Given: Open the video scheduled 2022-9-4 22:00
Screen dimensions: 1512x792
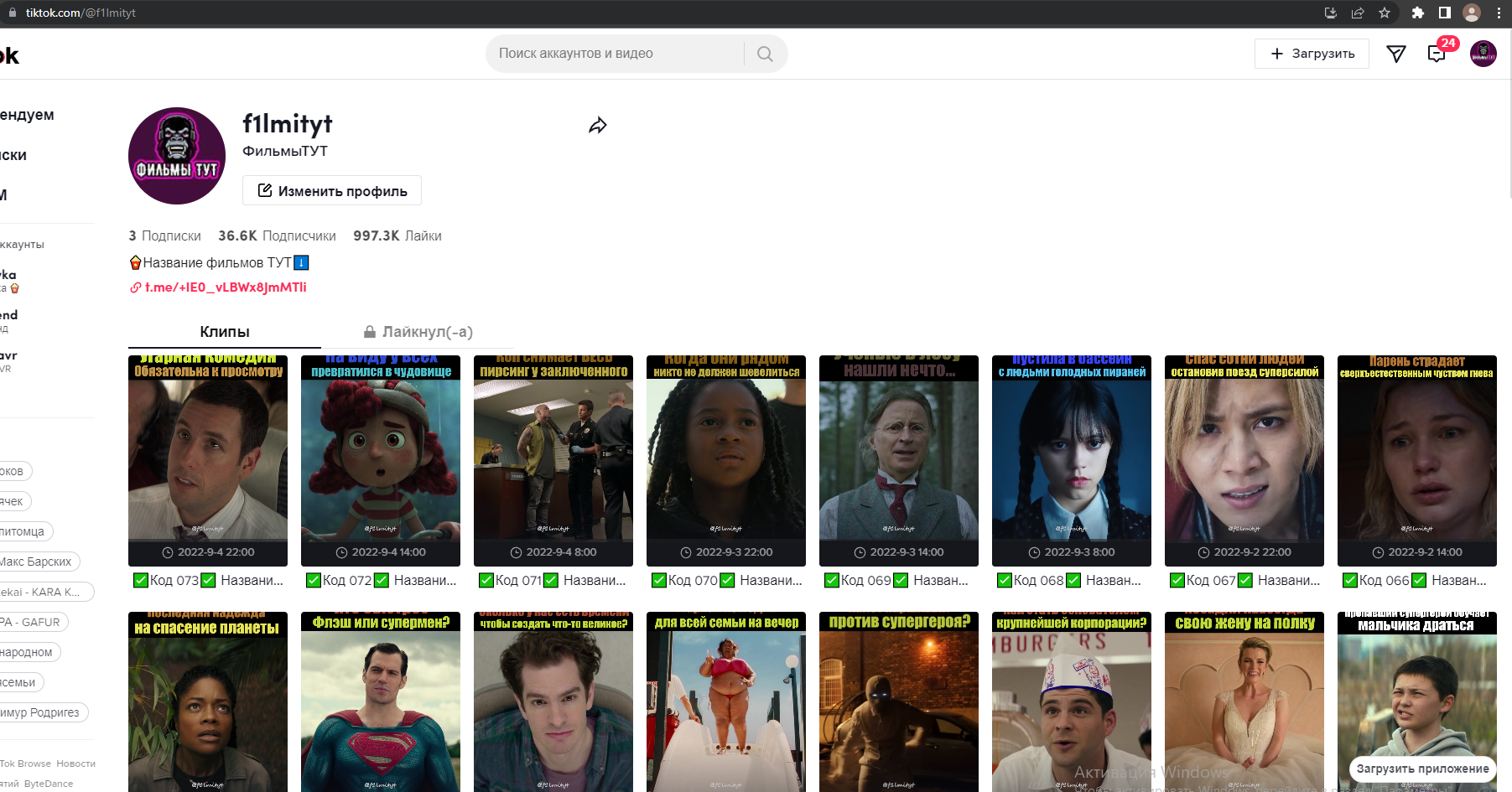Looking at the screenshot, I should pyautogui.click(x=208, y=461).
